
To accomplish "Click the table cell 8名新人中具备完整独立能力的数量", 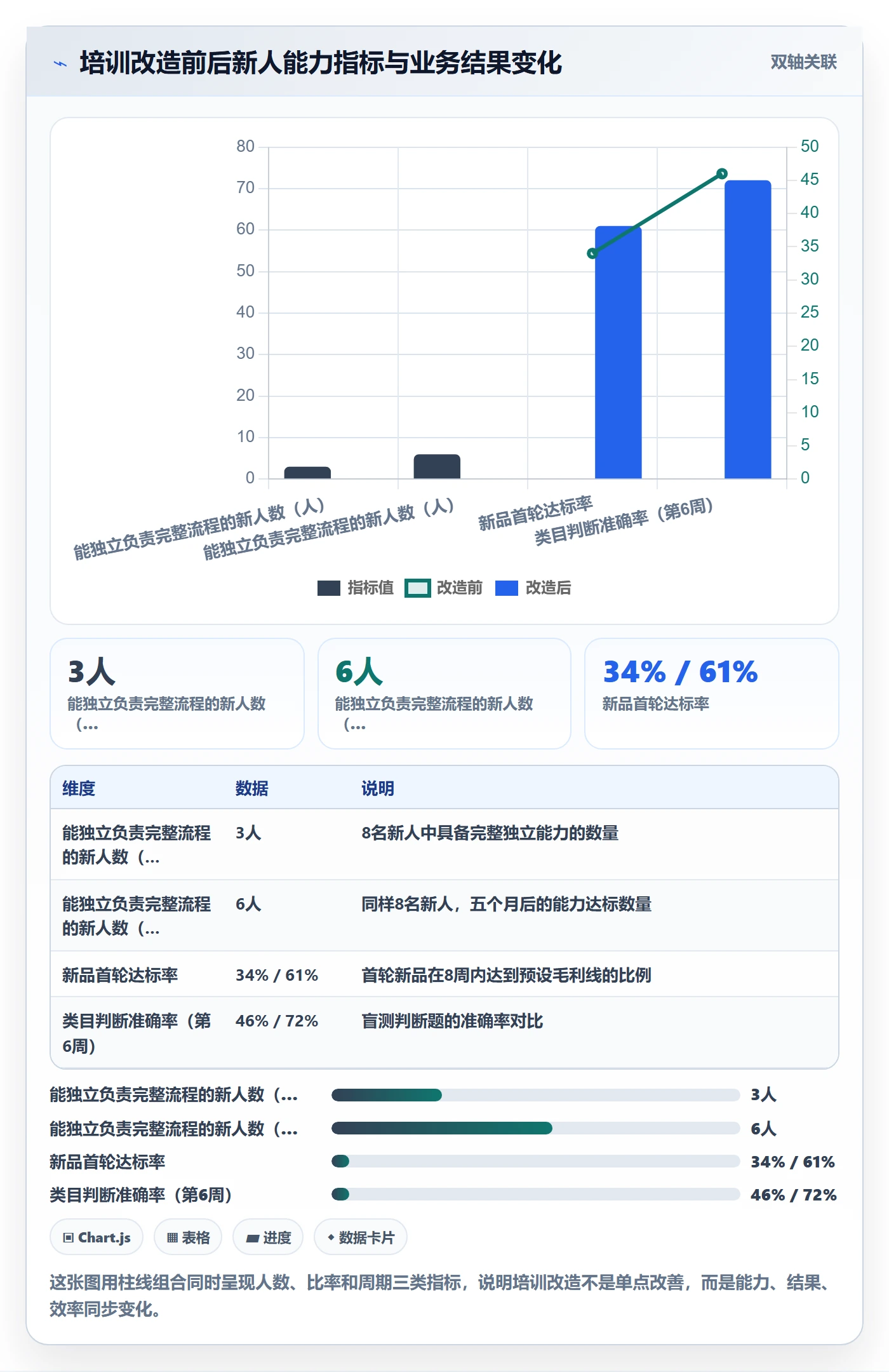I will [490, 833].
